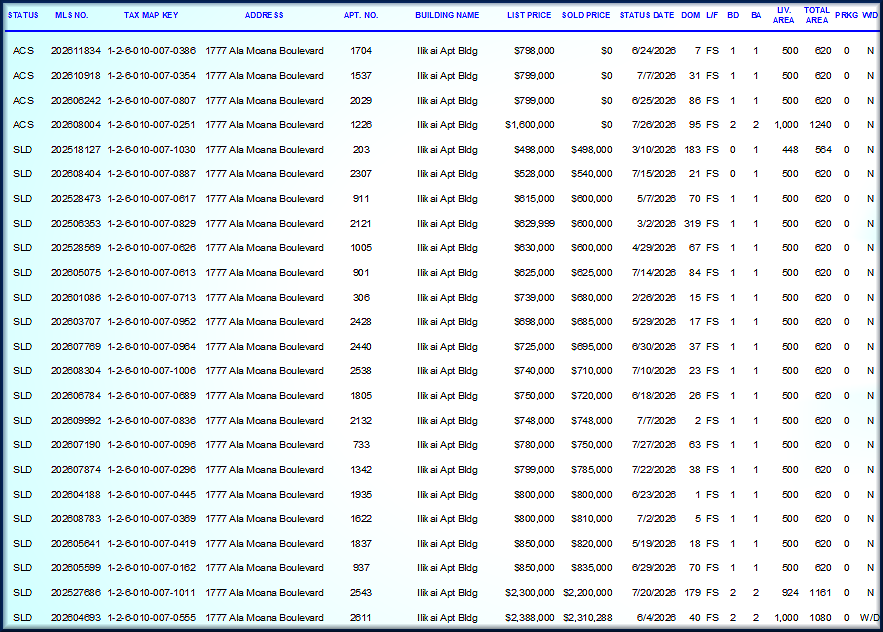Select MLS number 202607874
This screenshot has height=632, width=883.
pos(75,470)
